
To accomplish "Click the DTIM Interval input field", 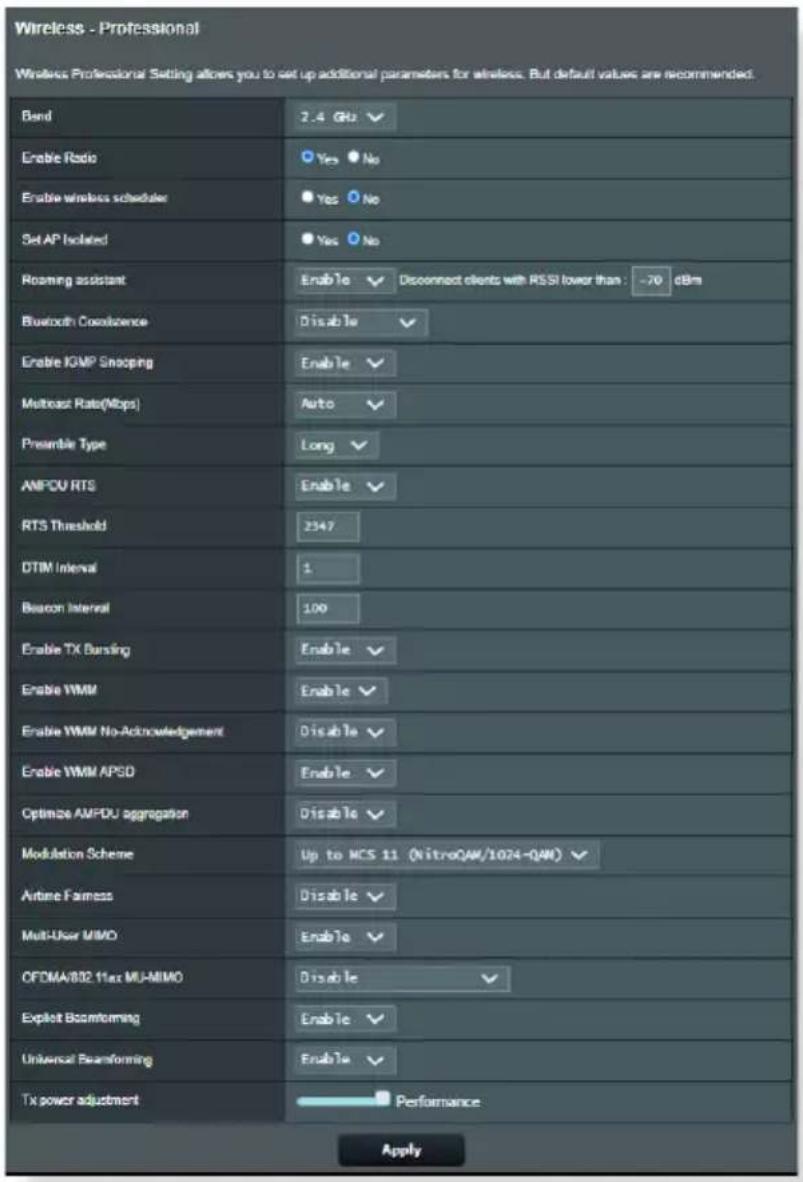I will click(327, 568).
